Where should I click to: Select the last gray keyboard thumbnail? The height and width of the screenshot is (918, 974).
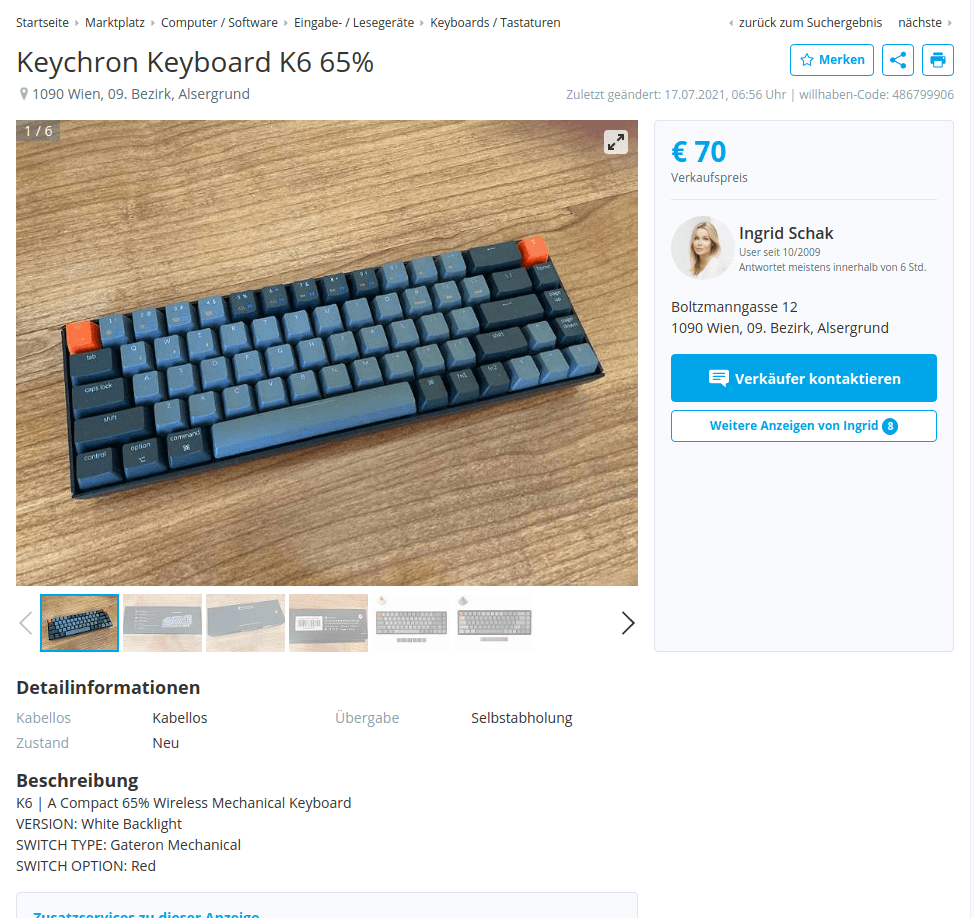pos(494,623)
